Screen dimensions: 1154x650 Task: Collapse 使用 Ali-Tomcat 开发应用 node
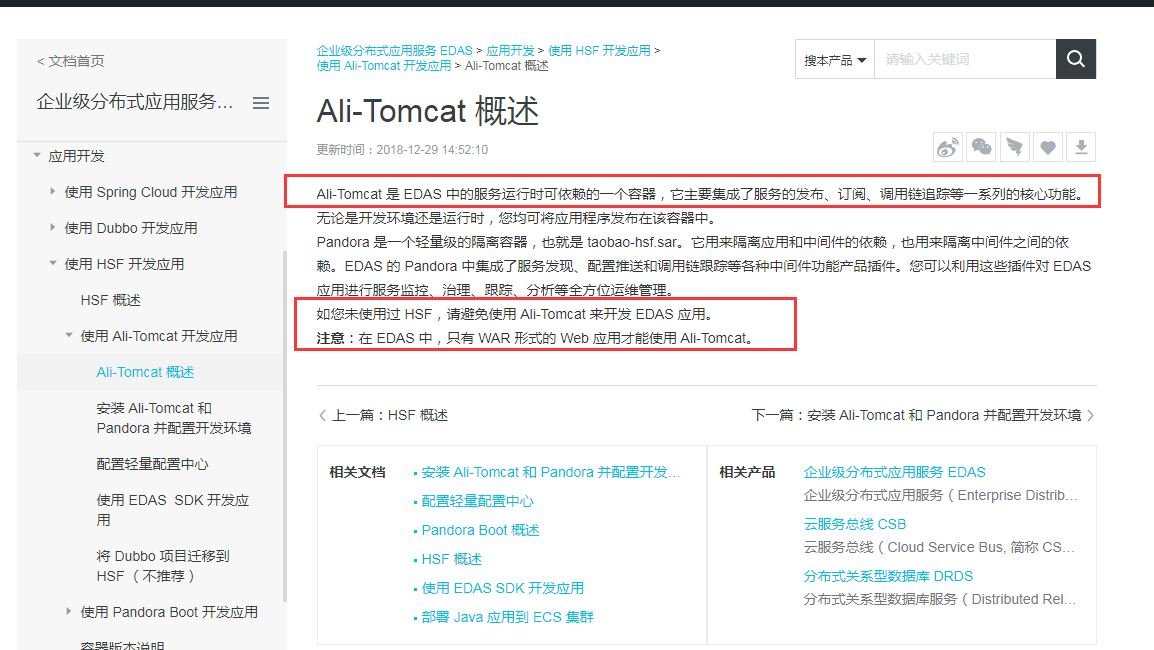coord(68,335)
